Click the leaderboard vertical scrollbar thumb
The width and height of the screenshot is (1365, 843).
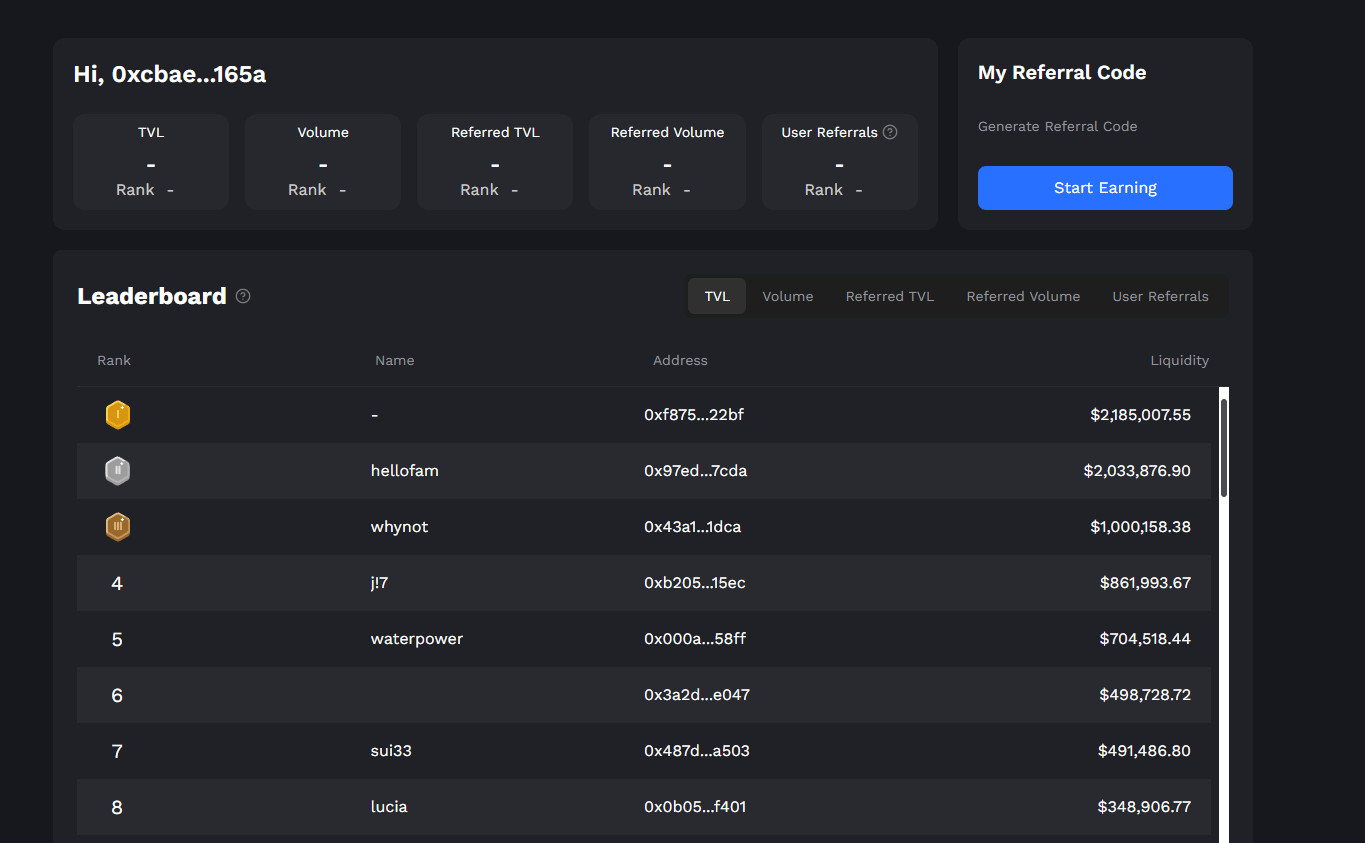(x=1224, y=447)
